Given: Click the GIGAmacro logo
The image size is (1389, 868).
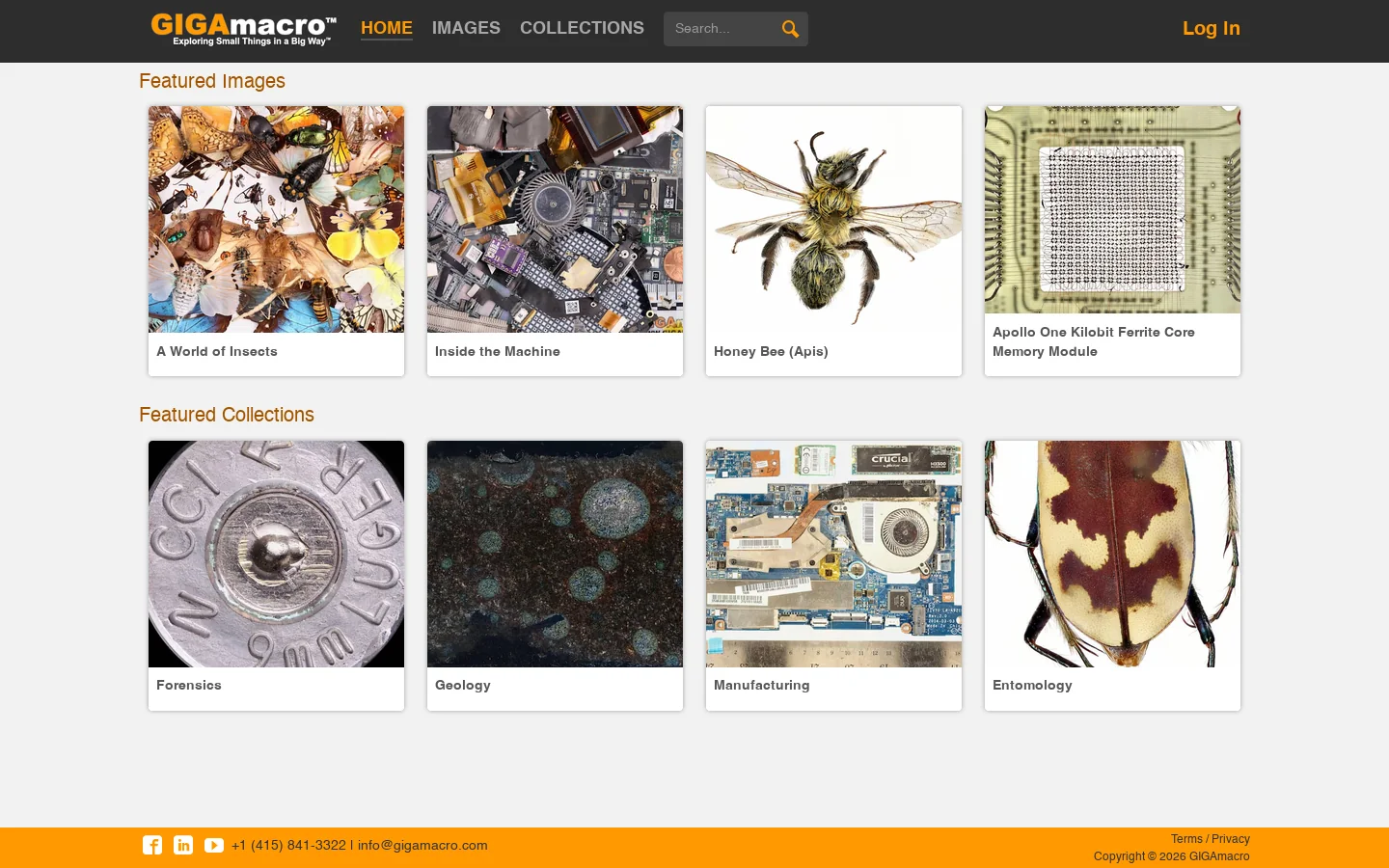Looking at the screenshot, I should tap(243, 29).
